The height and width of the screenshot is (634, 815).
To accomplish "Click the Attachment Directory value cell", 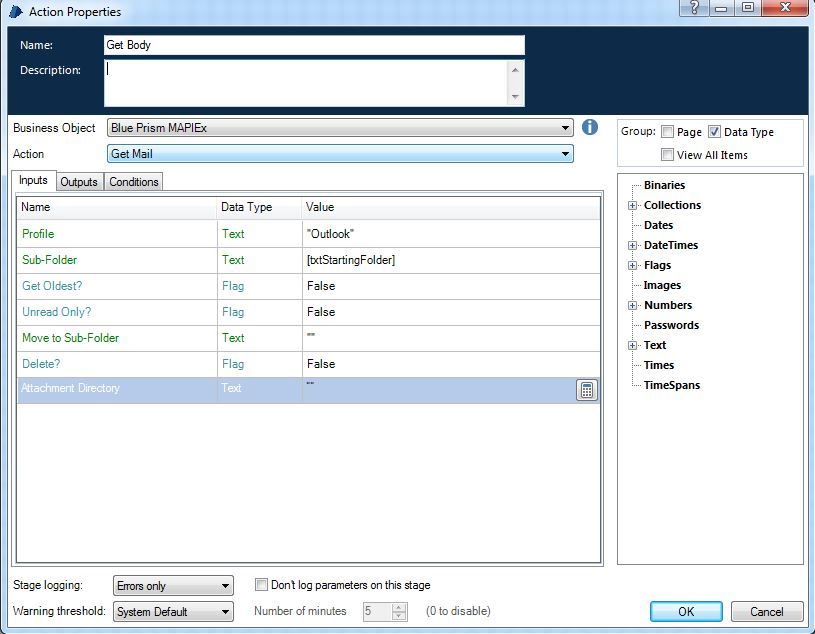I will tap(439, 390).
